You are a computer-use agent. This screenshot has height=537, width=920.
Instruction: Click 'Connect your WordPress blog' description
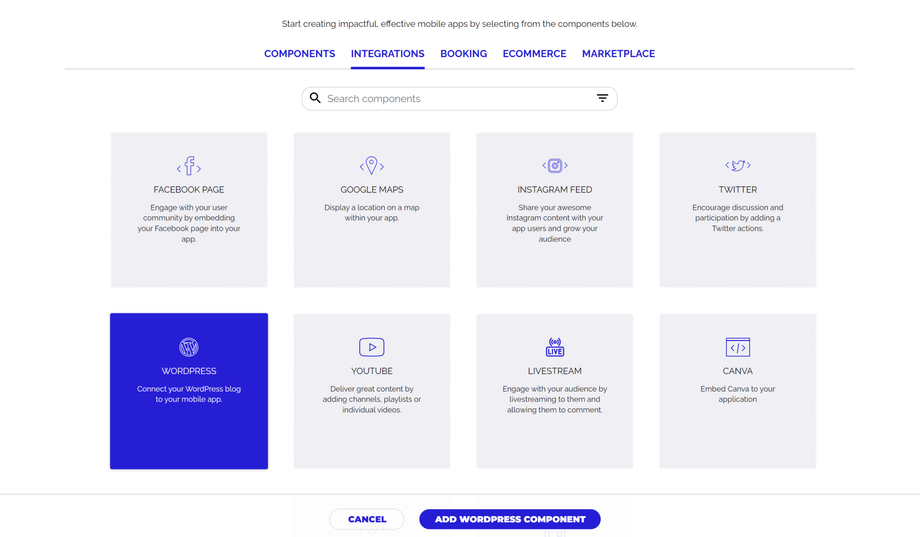tap(189, 394)
